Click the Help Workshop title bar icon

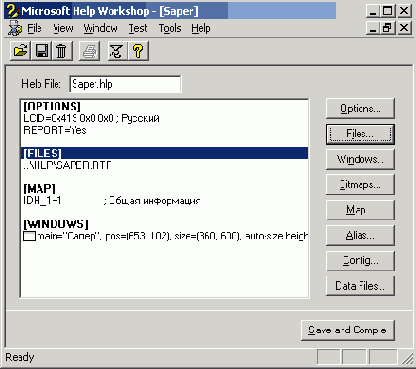point(13,11)
